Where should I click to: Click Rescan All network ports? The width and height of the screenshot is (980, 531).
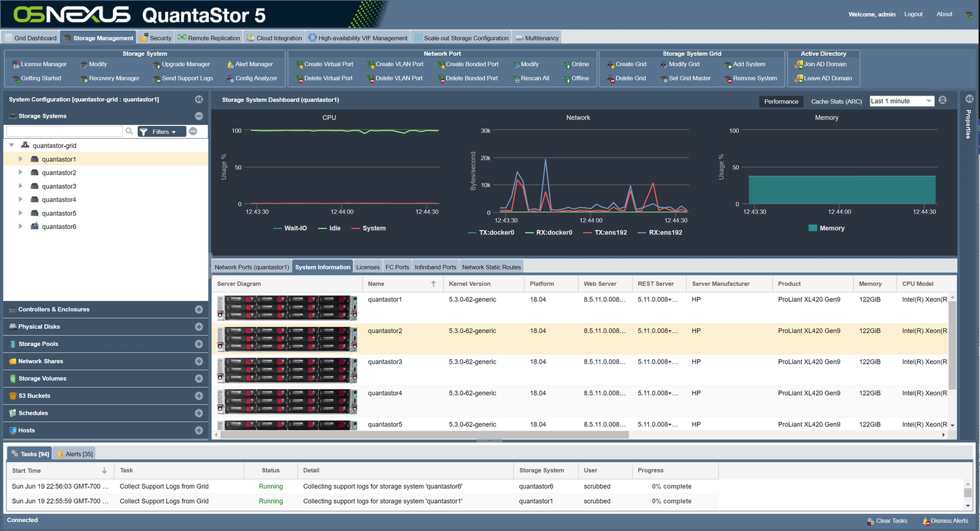pos(531,78)
